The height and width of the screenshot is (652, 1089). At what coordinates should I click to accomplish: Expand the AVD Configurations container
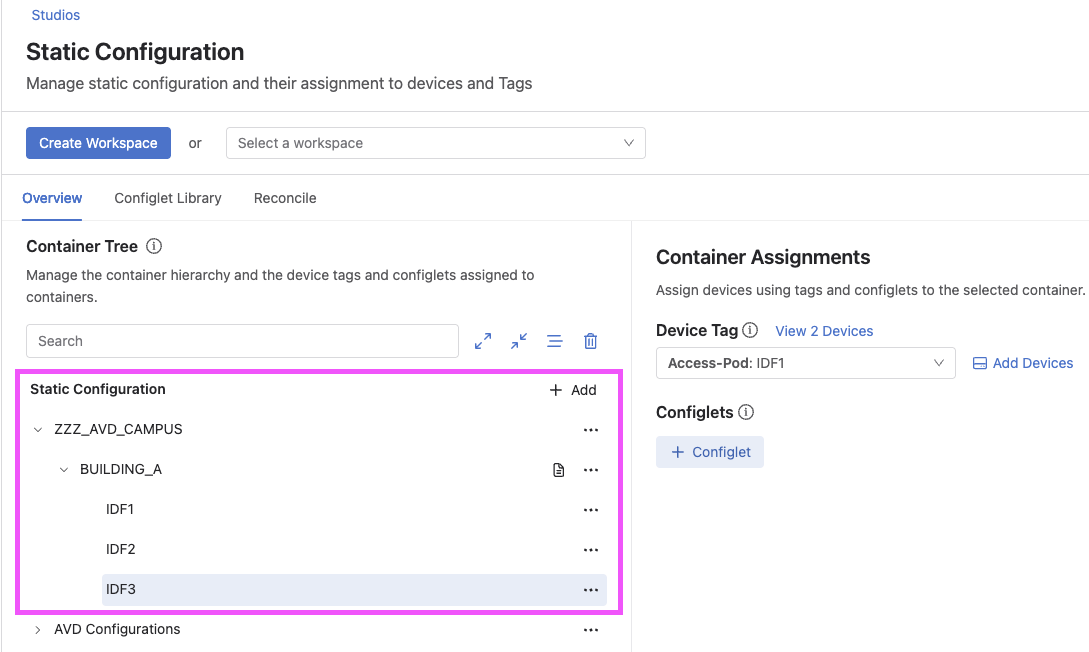click(38, 630)
